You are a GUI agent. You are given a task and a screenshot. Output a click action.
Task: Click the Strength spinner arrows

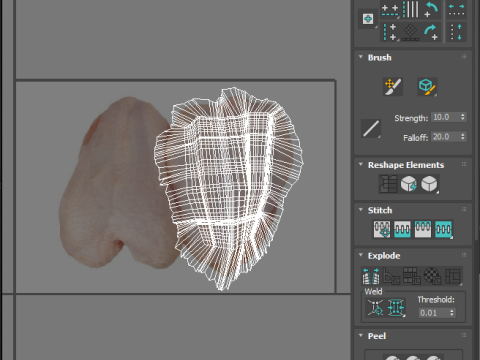pyautogui.click(x=463, y=117)
